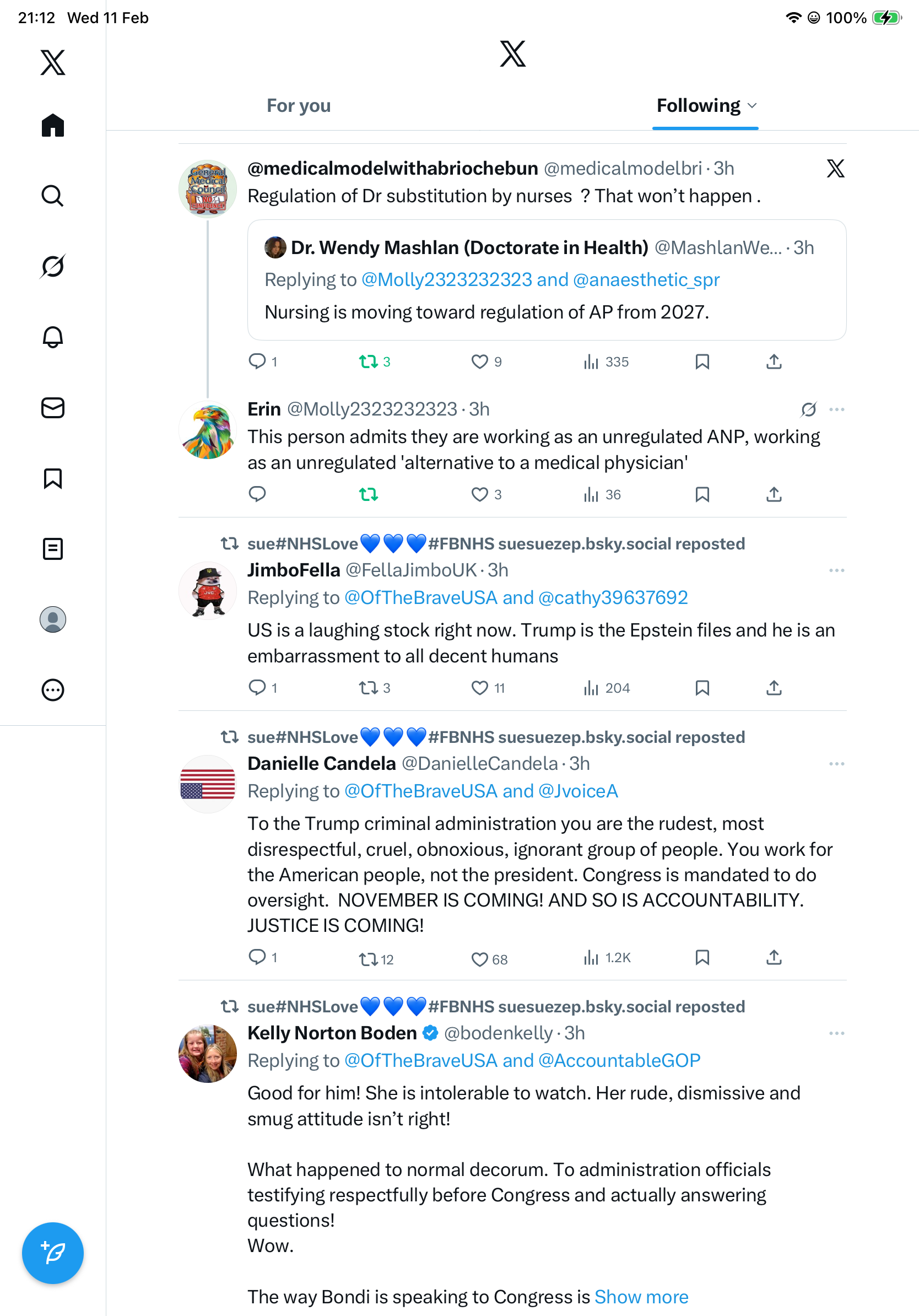The width and height of the screenshot is (919, 1316).
Task: Open the quoted Dr. Wendy Mashlan post
Action: [547, 280]
